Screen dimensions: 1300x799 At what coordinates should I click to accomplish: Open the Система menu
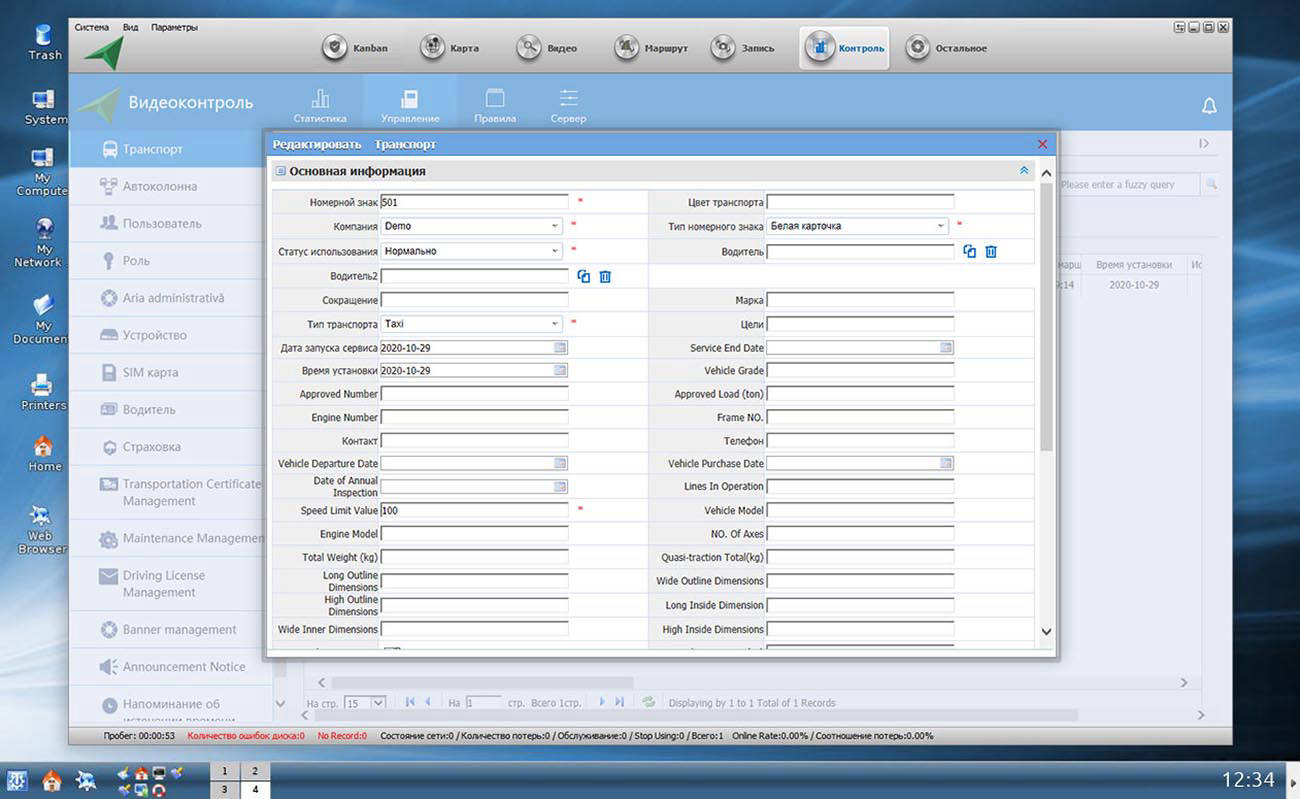[x=91, y=27]
